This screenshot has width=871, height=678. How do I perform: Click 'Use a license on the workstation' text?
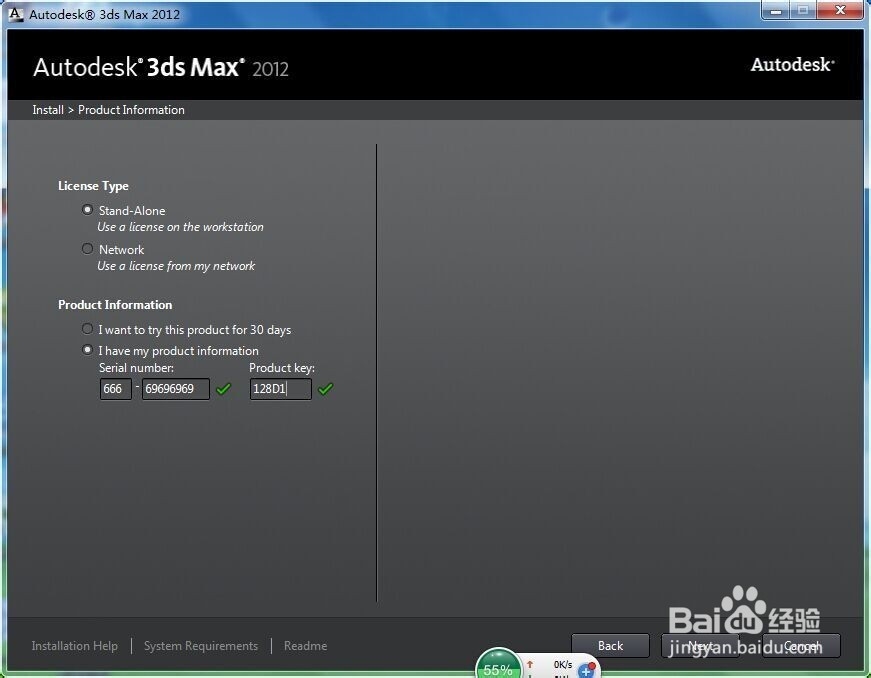coord(180,227)
